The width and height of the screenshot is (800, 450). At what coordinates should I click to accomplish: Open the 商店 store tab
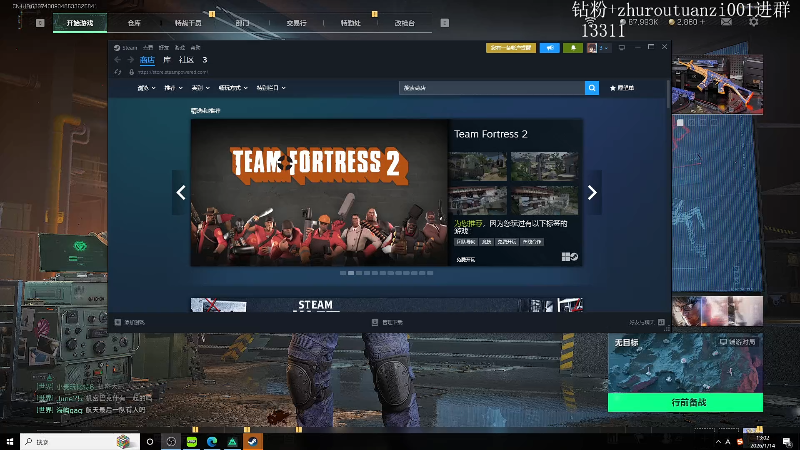pos(147,60)
